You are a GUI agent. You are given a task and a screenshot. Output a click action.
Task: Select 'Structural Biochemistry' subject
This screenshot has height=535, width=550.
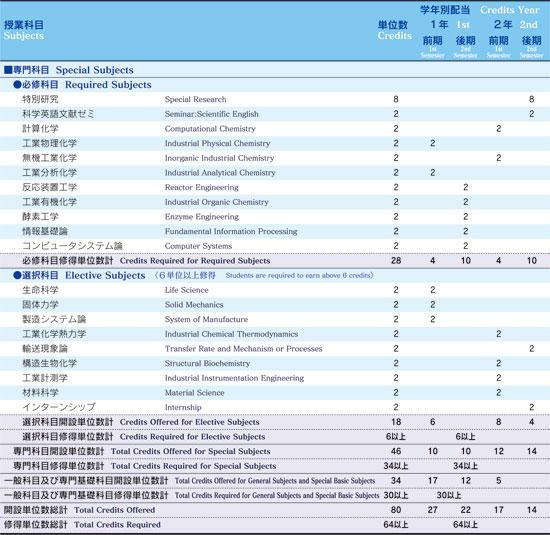(208, 363)
